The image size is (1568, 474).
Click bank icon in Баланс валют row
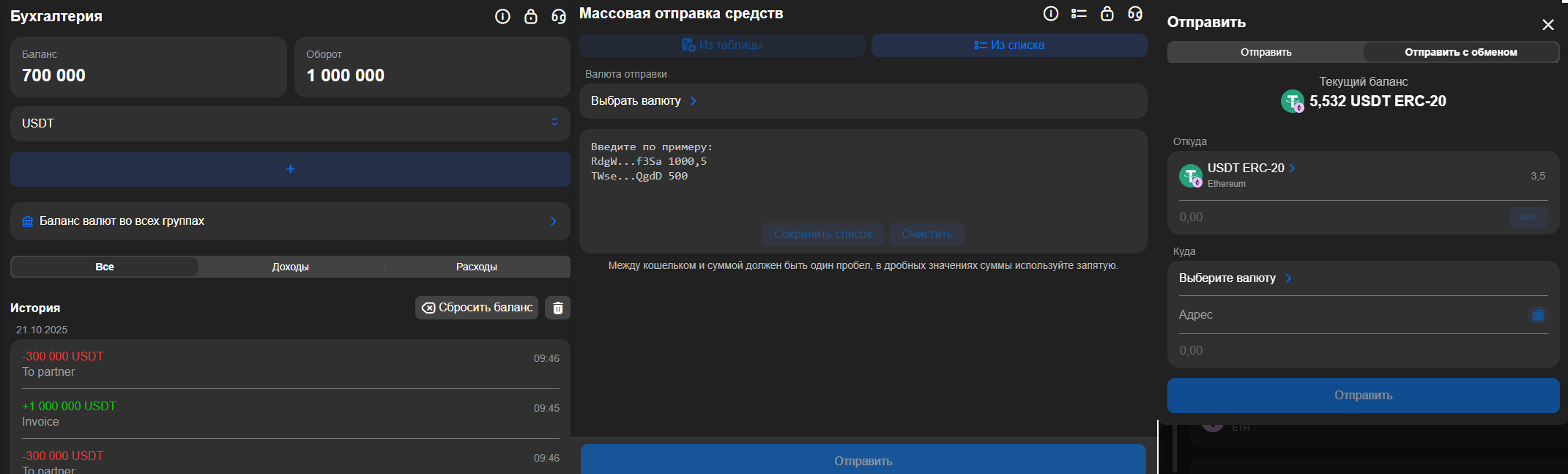point(28,221)
